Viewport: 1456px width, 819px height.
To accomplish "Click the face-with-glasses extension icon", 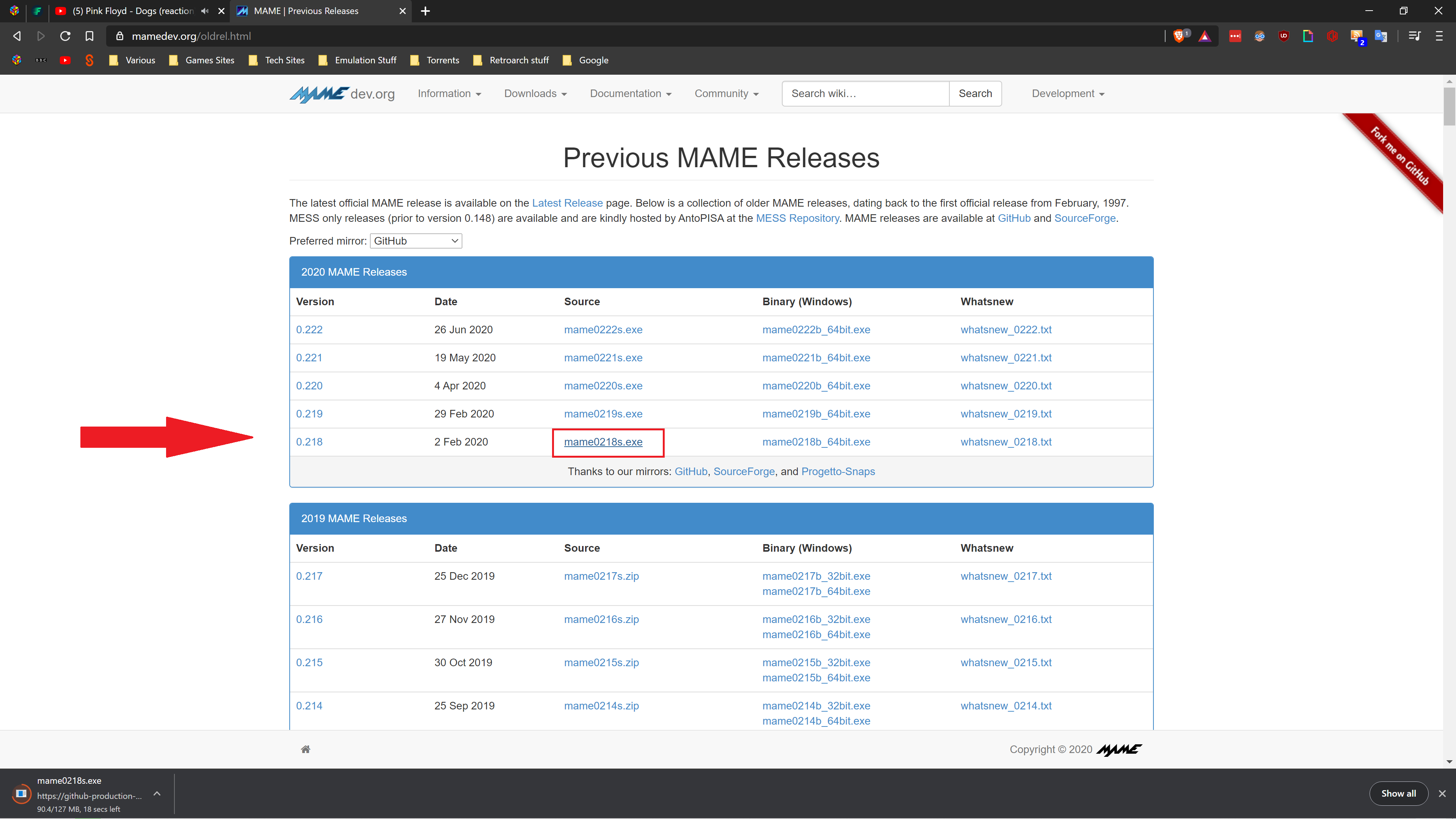I will pos(1259,36).
